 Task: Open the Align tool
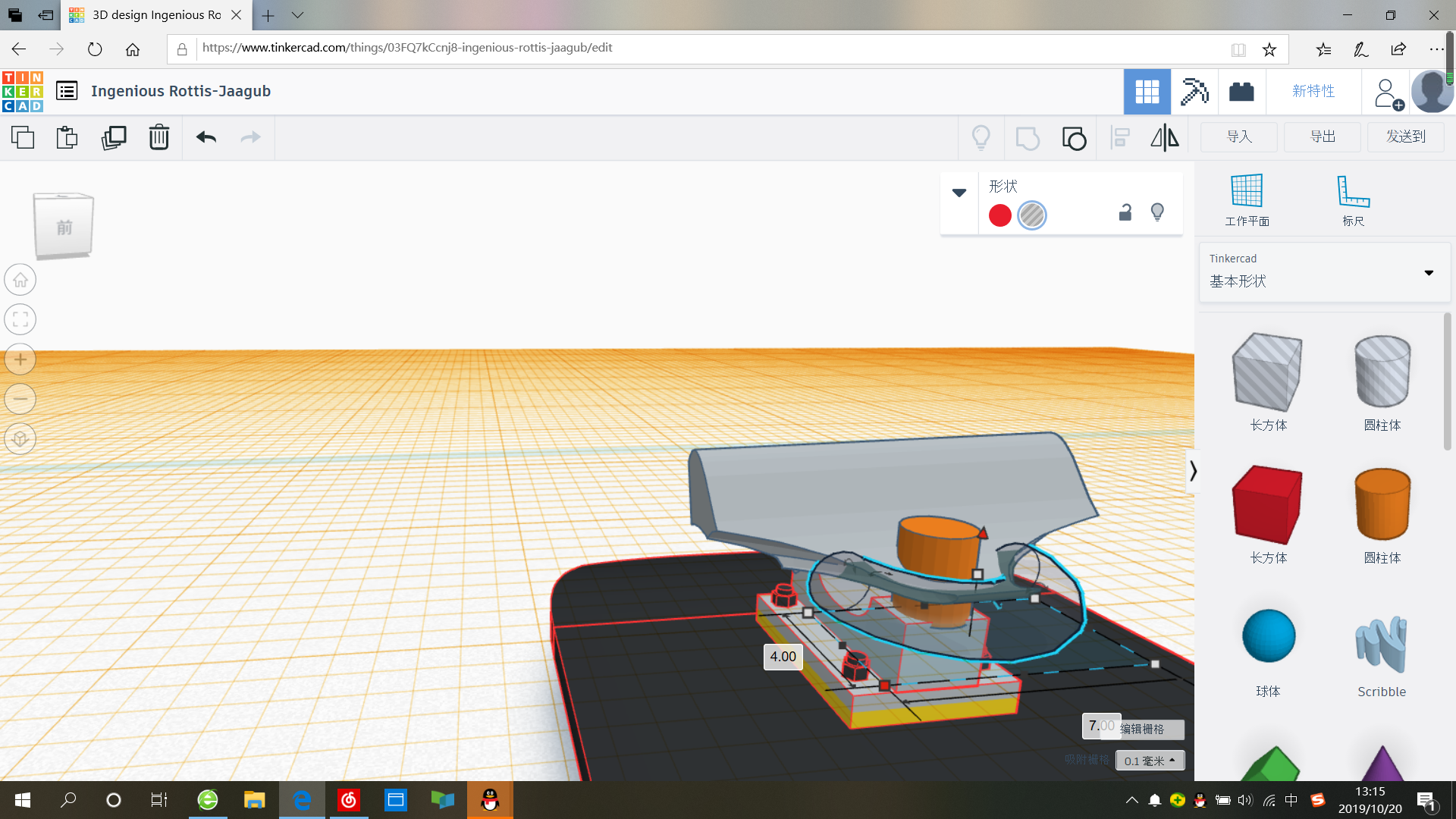coord(1120,138)
